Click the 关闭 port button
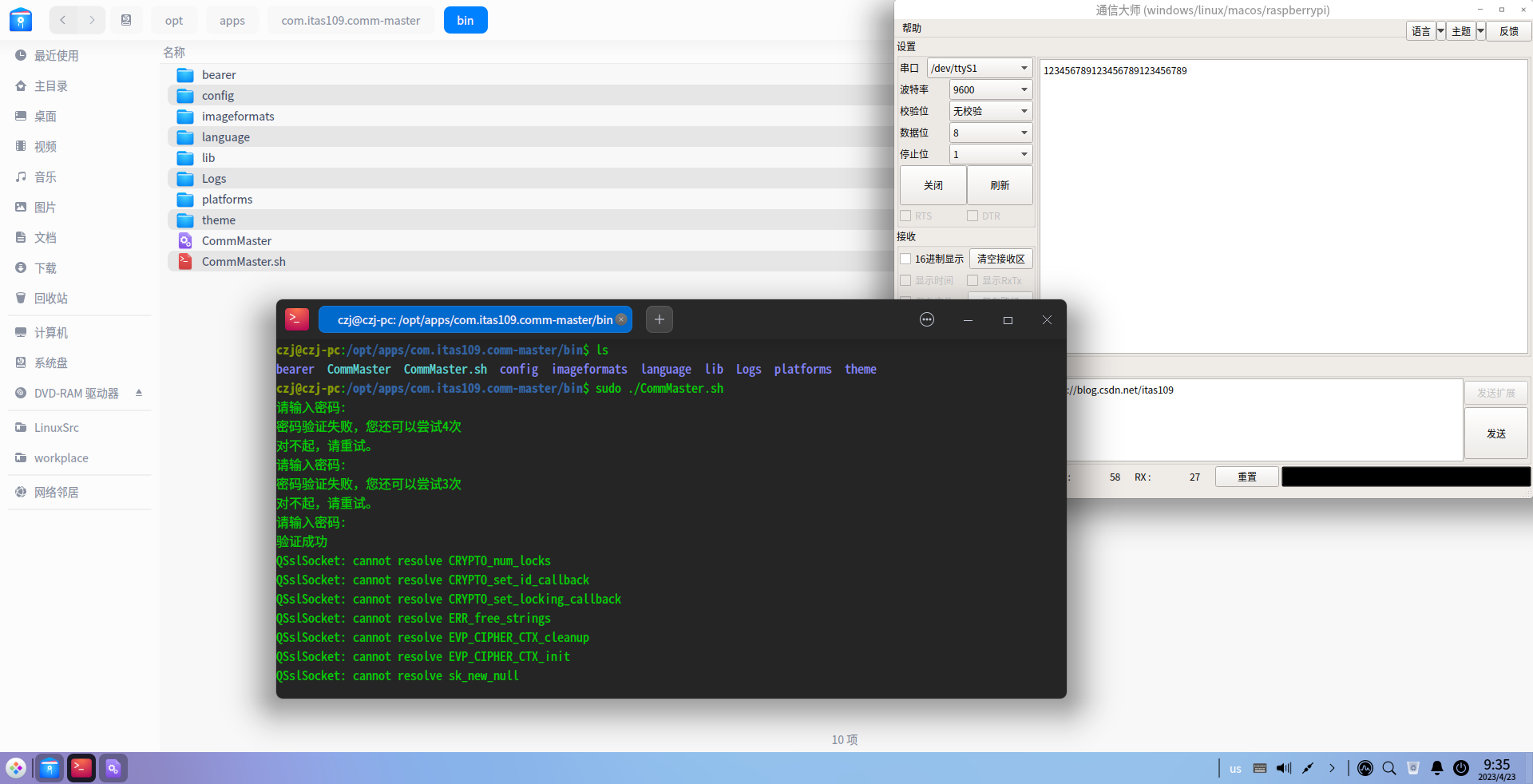1533x784 pixels. click(x=933, y=185)
